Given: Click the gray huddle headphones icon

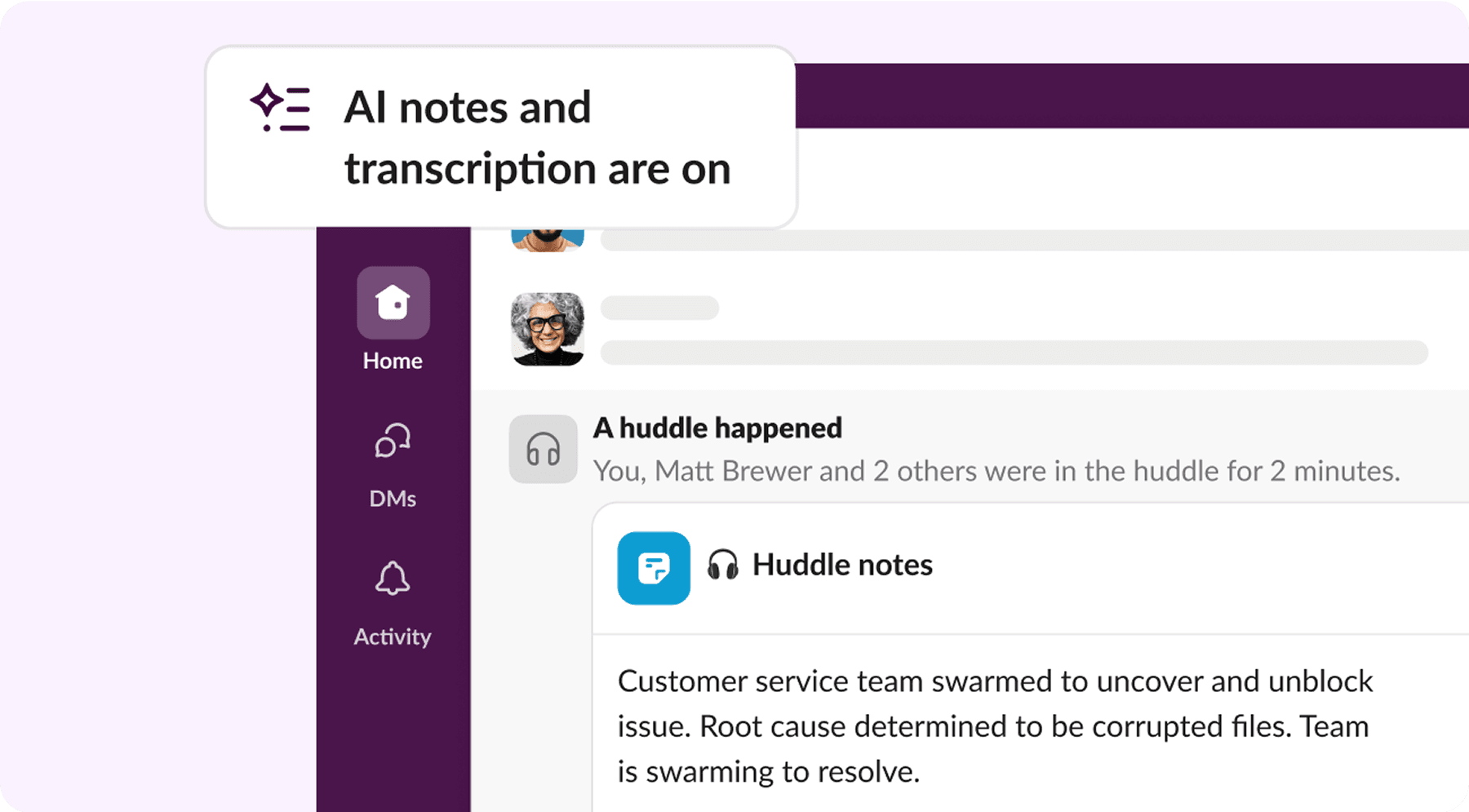Looking at the screenshot, I should click(543, 449).
